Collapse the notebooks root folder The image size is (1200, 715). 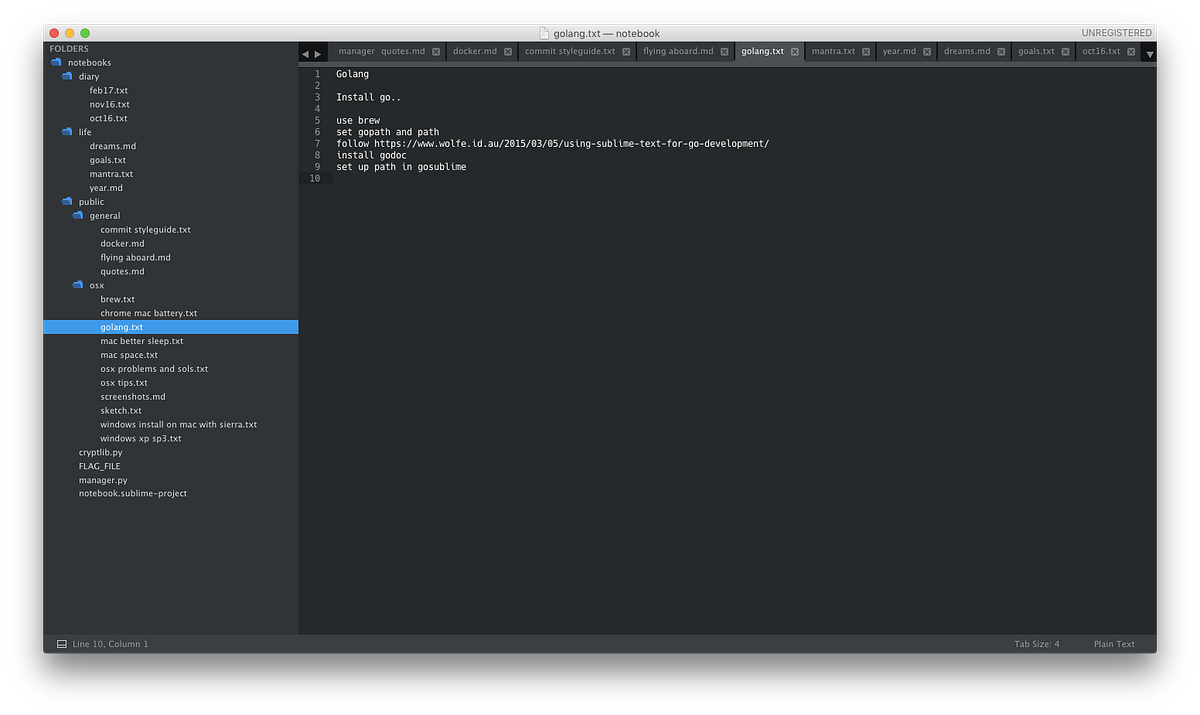[x=56, y=62]
